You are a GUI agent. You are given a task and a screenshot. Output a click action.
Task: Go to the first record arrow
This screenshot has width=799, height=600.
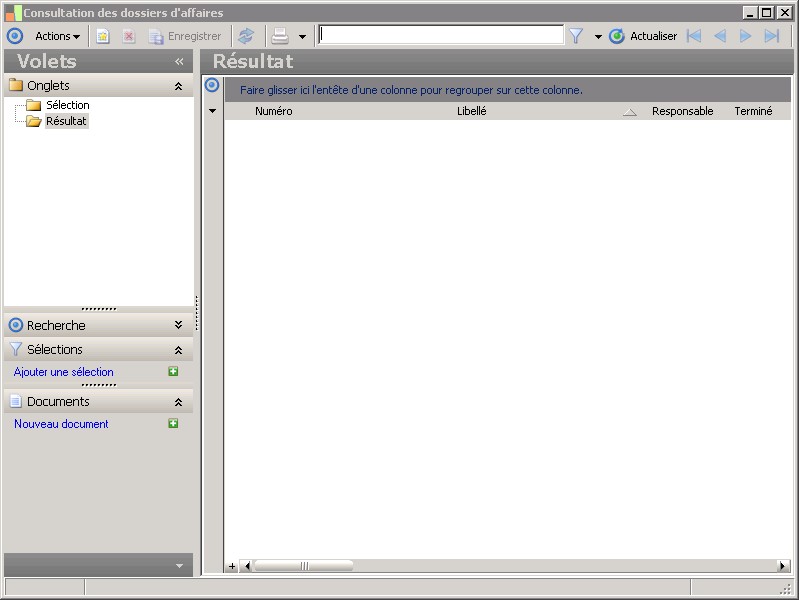[x=694, y=36]
